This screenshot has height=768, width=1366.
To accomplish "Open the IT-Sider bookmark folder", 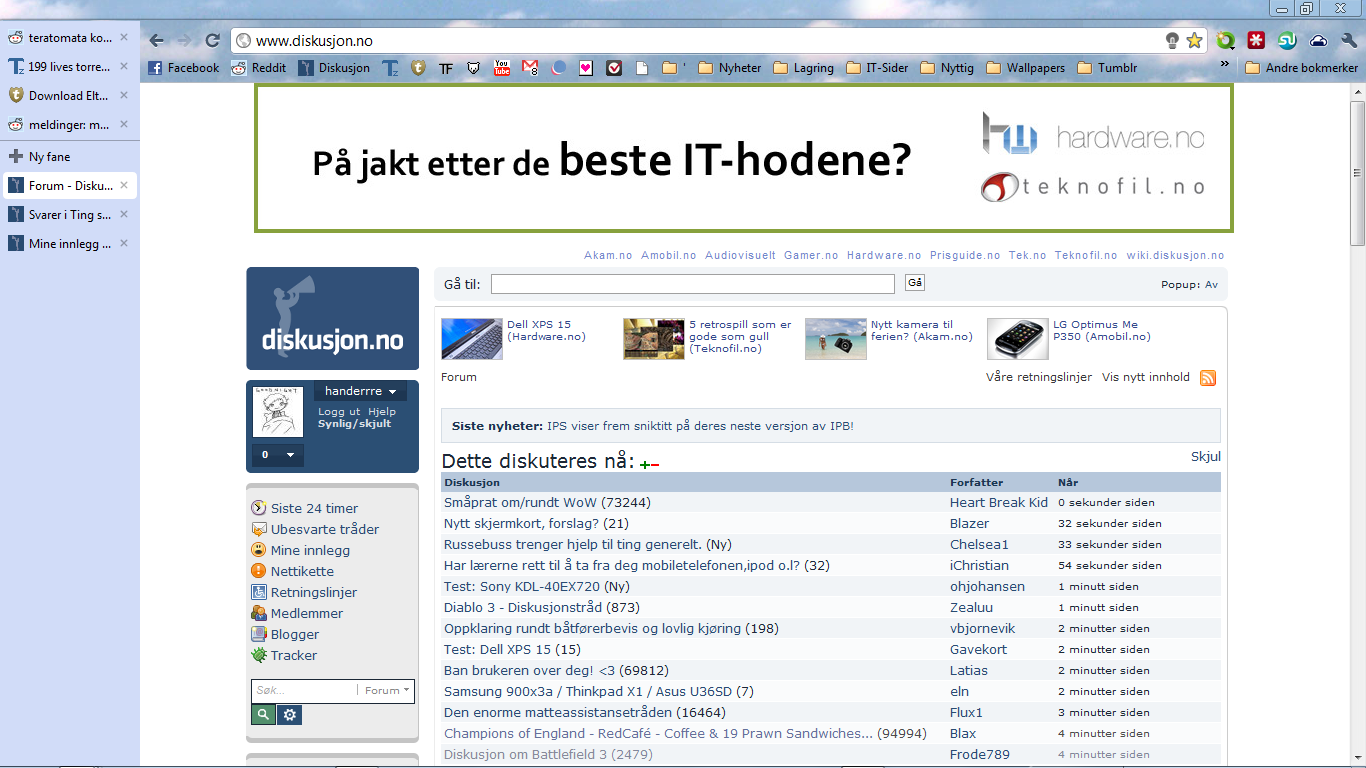I will point(877,68).
